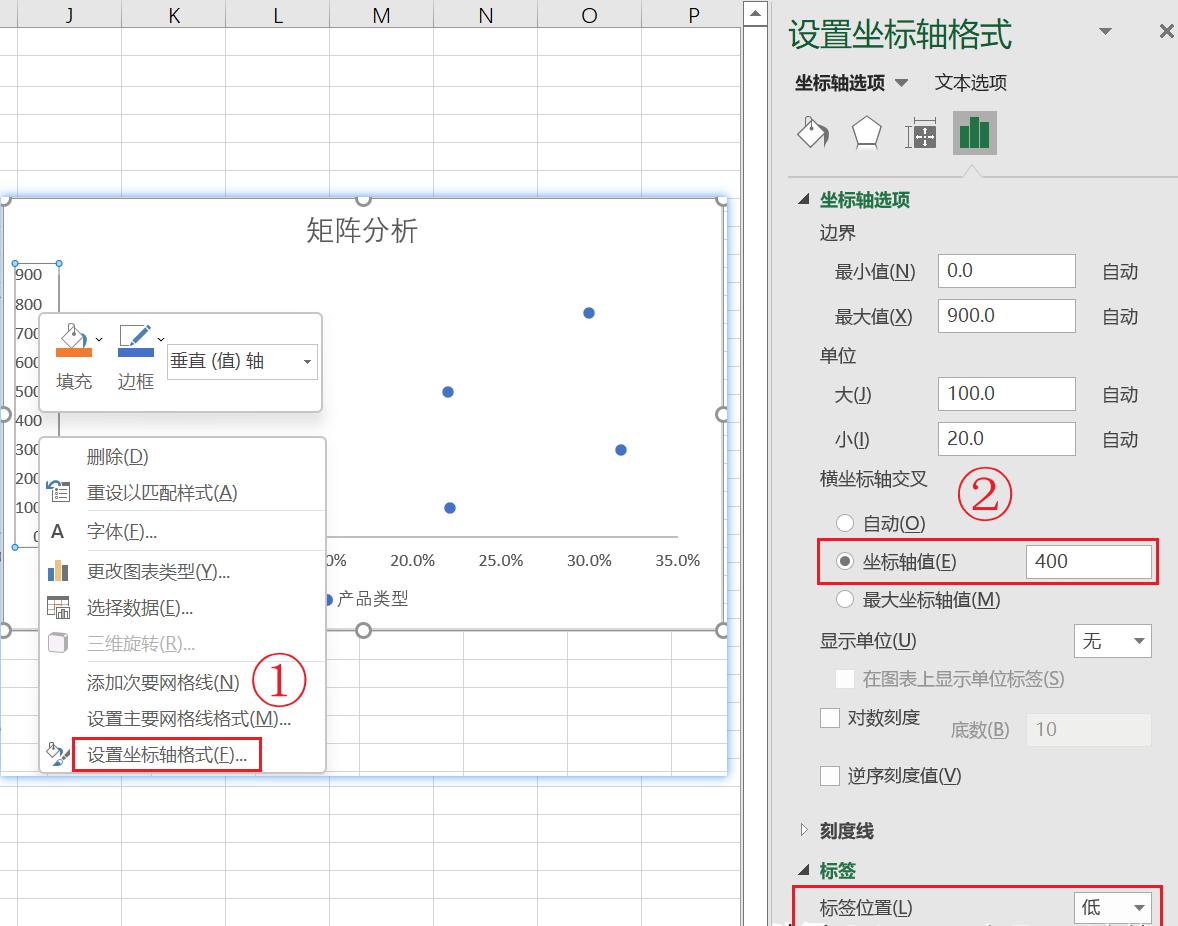Collapse the 标签 section

pos(804,870)
